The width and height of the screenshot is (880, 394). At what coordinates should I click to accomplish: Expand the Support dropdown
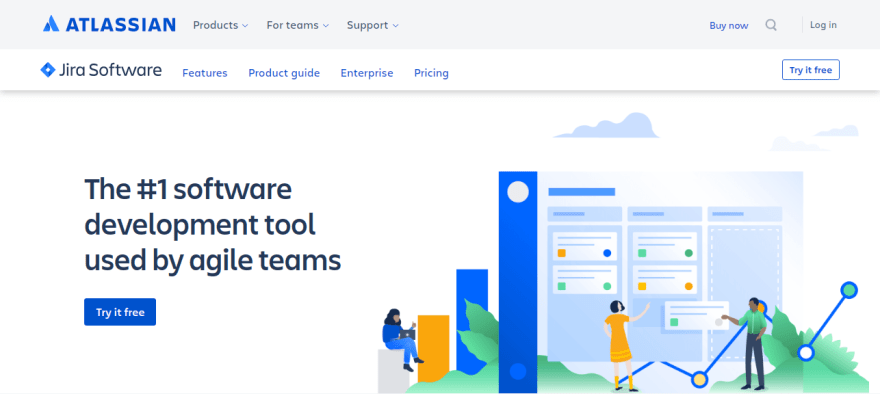pos(373,25)
